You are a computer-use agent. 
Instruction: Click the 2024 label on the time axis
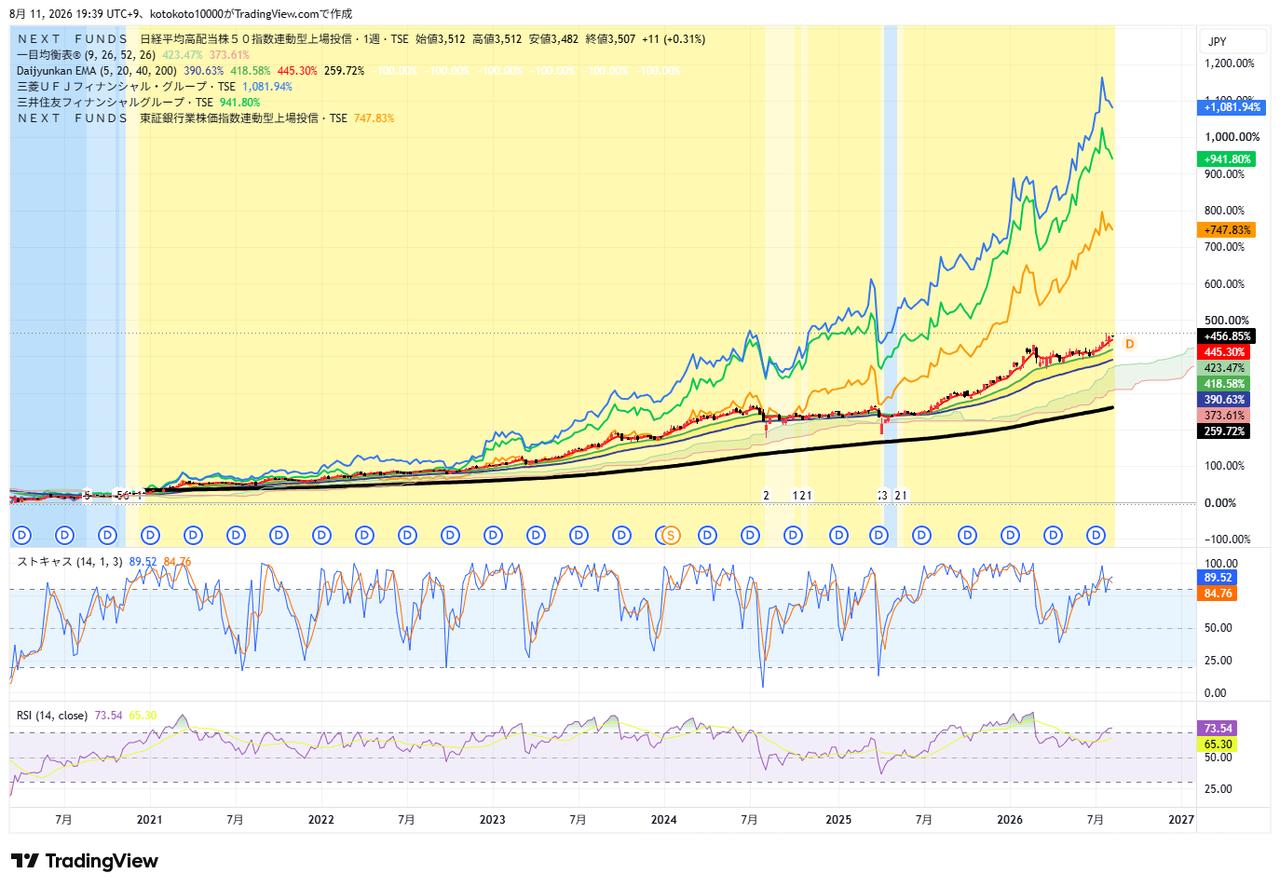coord(665,819)
